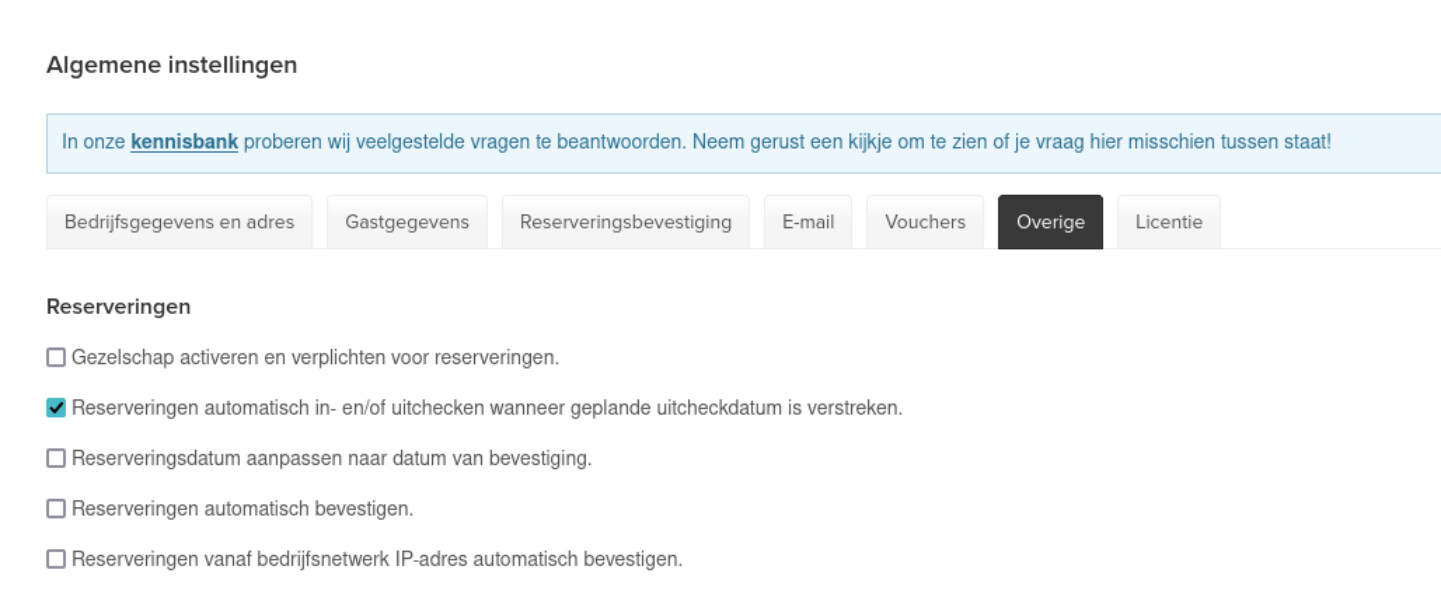The image size is (1441, 594).
Task: Check the Reserveringen automatisch bevestigen box
Action: [56, 509]
